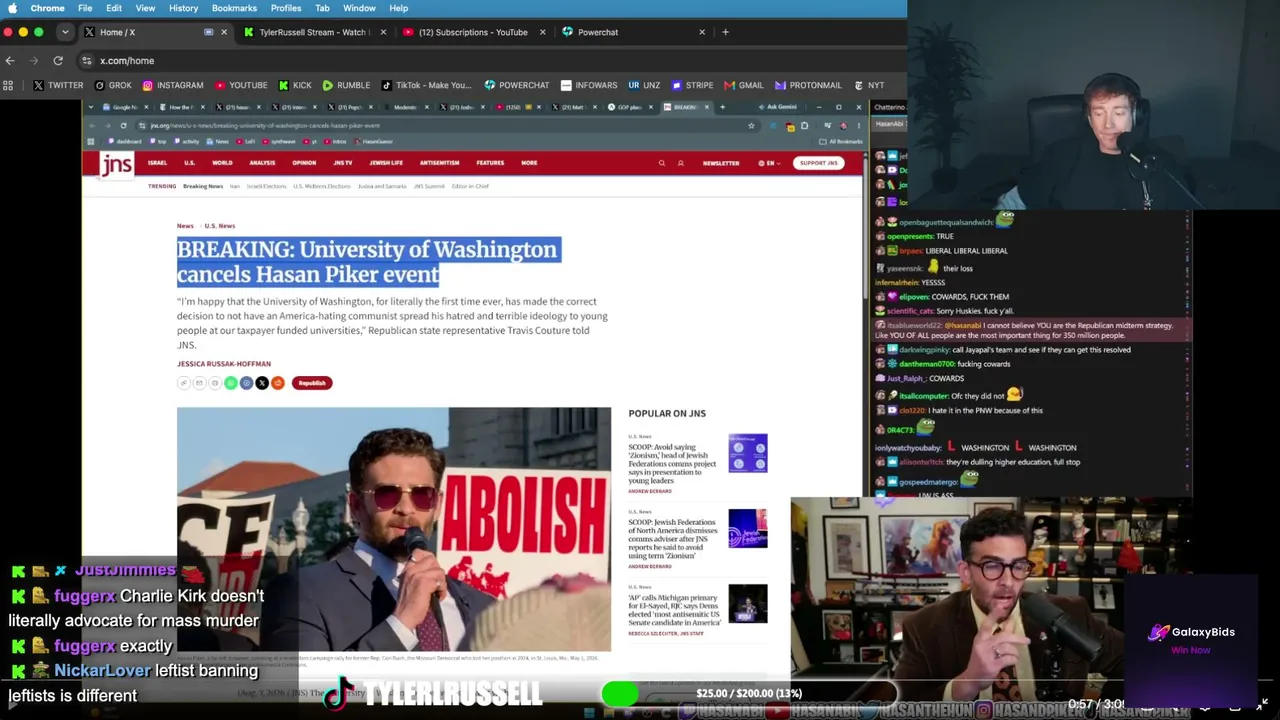Focus the x.com/home address bar

tap(490, 61)
